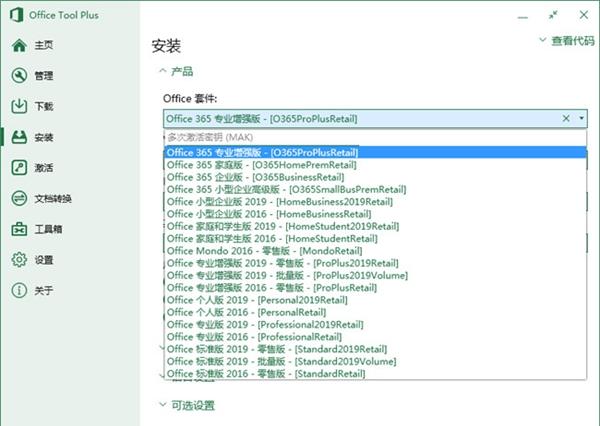Close the Office Tool Plus window
This screenshot has width=600, height=426.
point(584,15)
